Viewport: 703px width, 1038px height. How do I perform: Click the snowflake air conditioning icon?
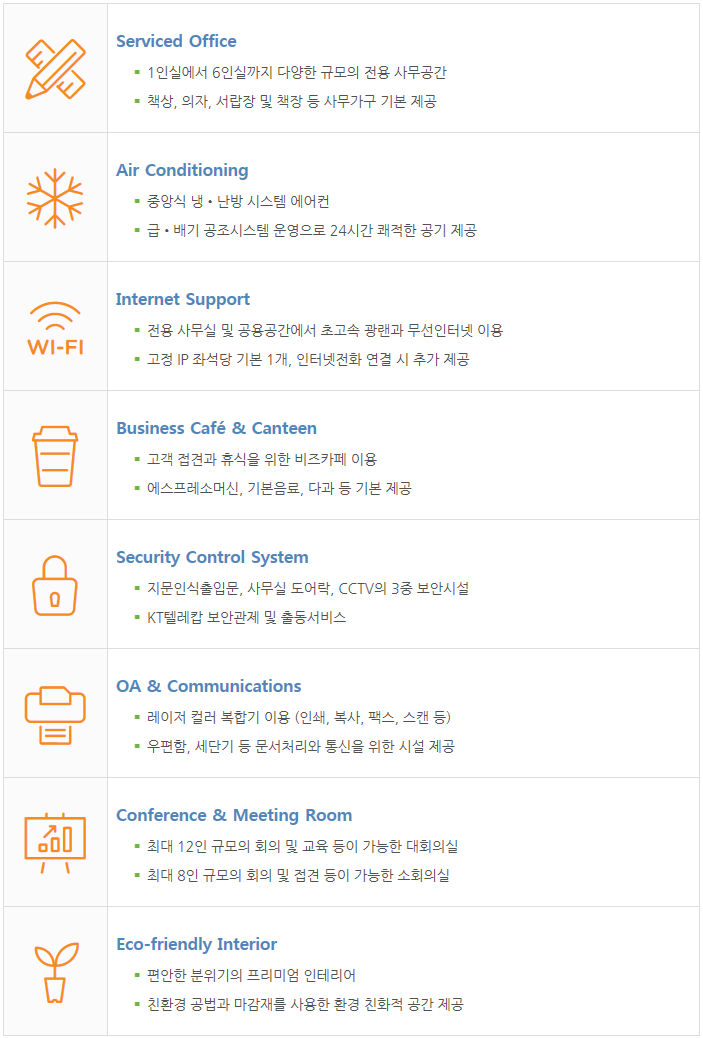55,198
